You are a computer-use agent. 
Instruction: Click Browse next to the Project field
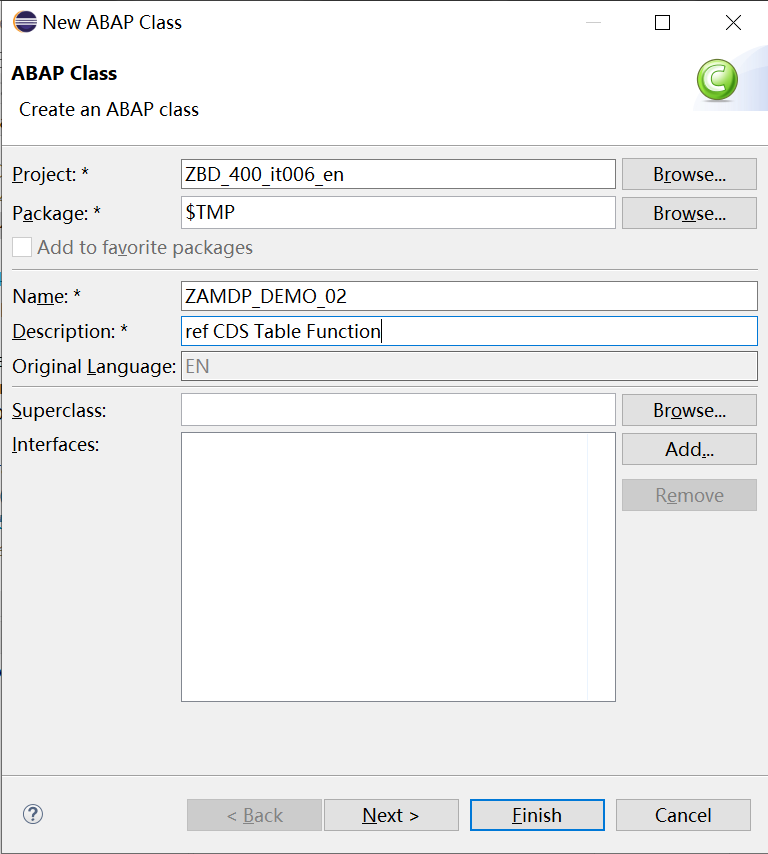[x=689, y=174]
